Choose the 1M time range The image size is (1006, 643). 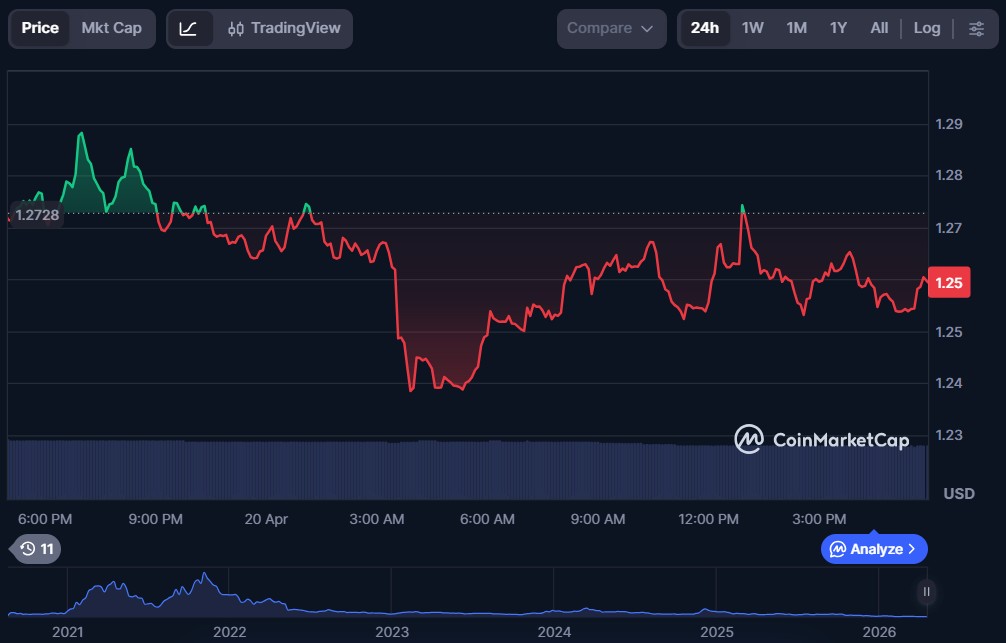796,28
